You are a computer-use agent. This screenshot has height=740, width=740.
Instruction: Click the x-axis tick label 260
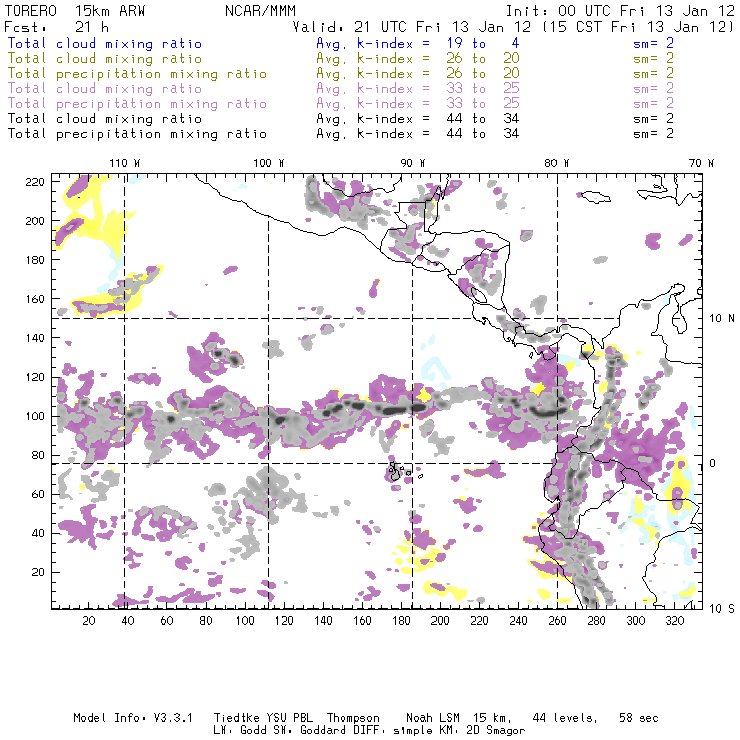tap(557, 621)
